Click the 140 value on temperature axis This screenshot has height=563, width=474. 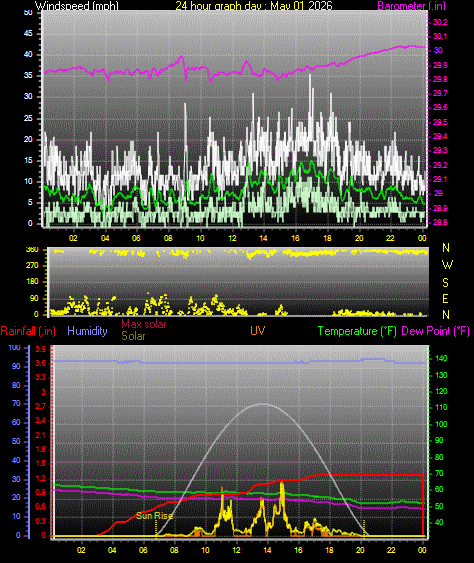tap(441, 358)
